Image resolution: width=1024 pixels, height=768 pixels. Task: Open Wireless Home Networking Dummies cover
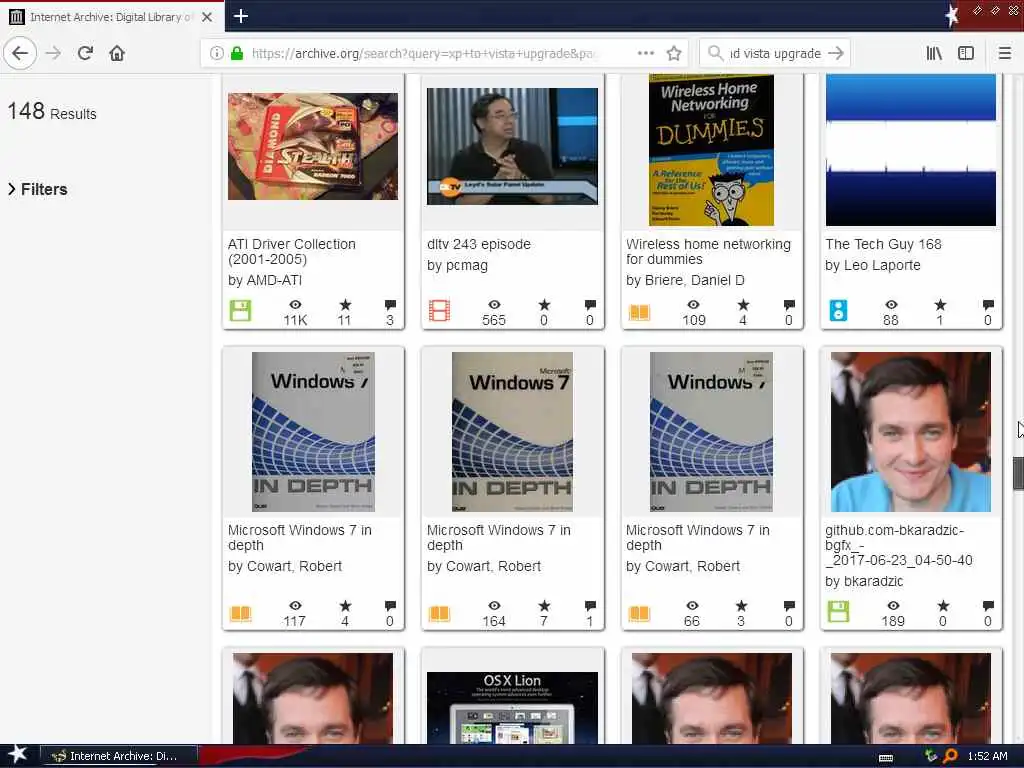(711, 150)
